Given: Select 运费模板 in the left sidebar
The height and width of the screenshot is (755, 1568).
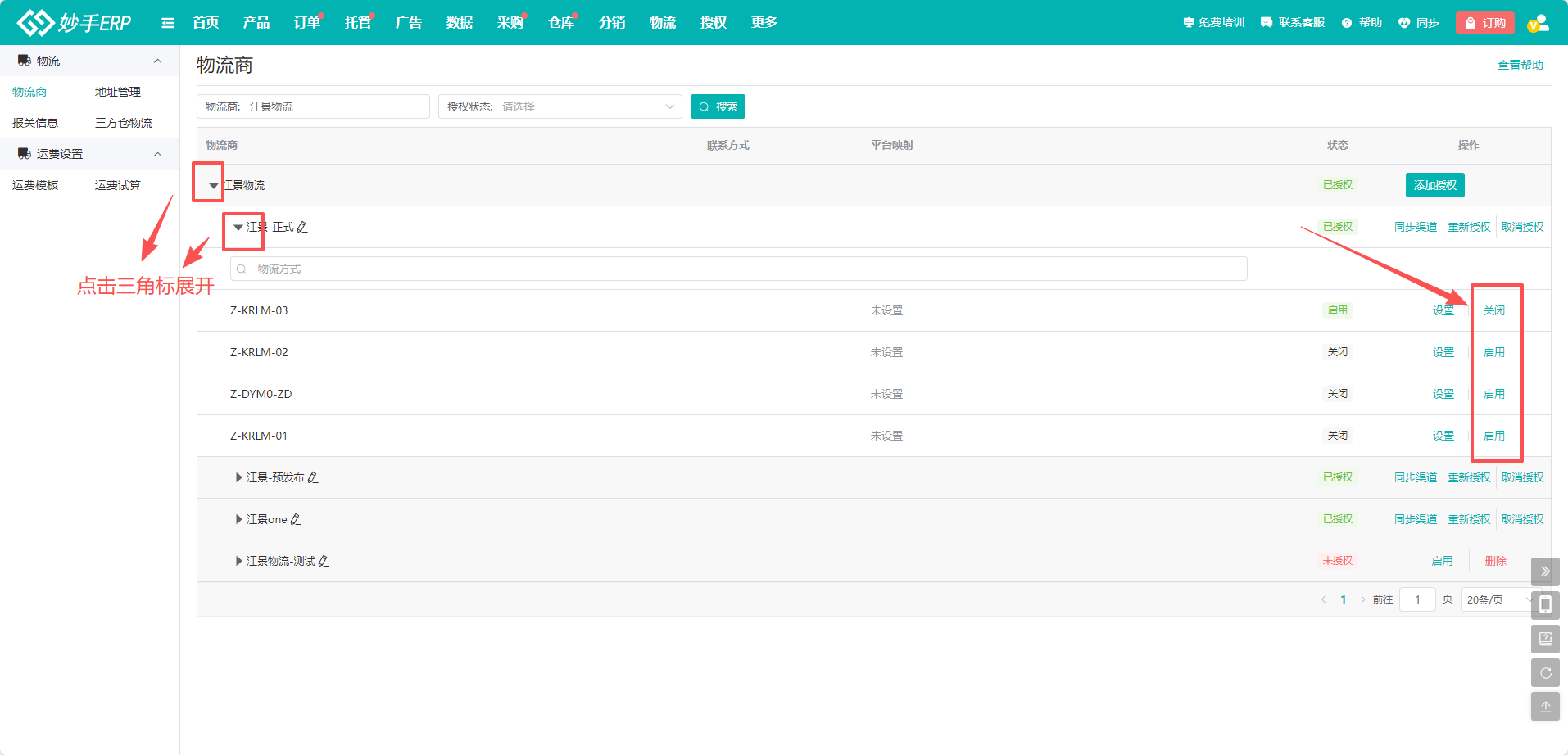Looking at the screenshot, I should [35, 185].
